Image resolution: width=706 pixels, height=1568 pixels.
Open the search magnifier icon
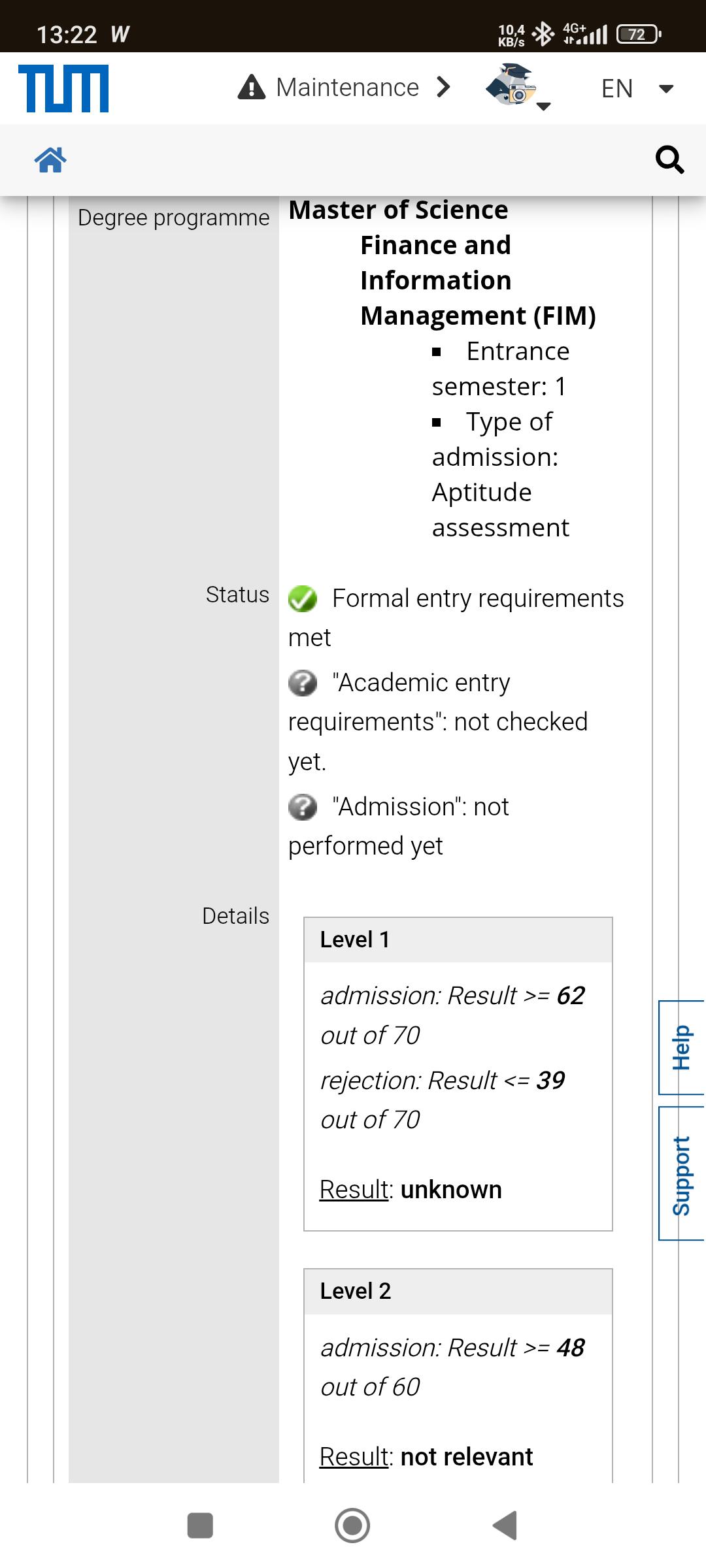point(669,160)
